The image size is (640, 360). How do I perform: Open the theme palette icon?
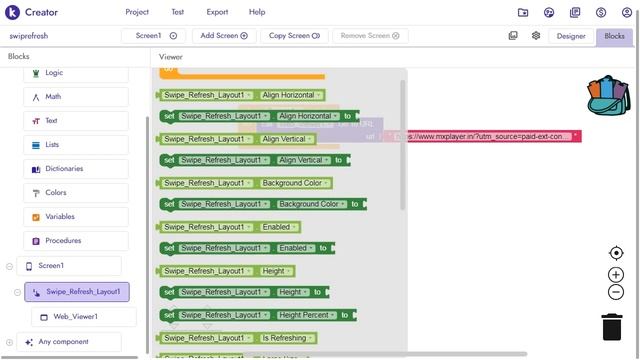549,13
